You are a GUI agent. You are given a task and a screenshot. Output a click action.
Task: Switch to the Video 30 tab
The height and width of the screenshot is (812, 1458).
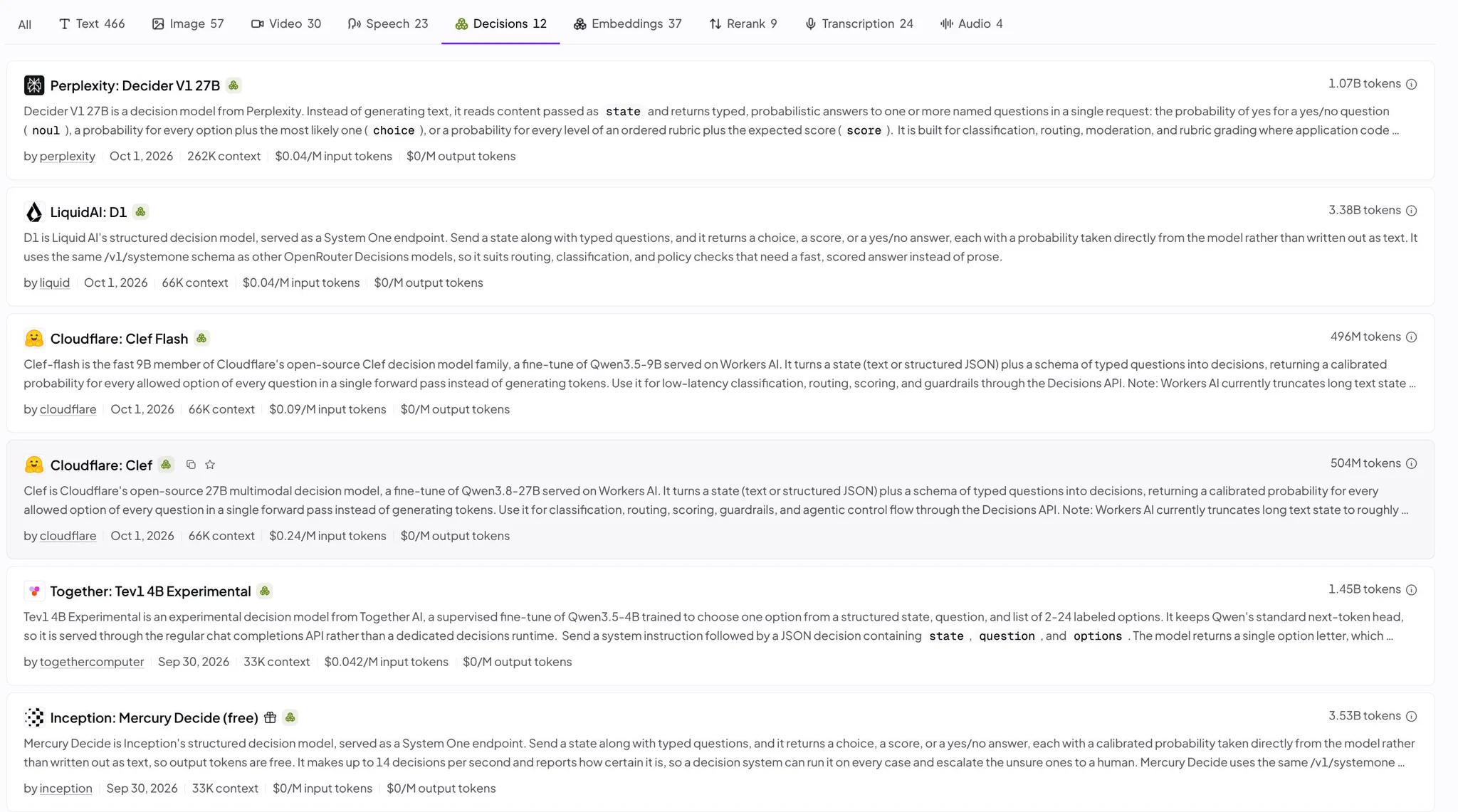coord(286,24)
